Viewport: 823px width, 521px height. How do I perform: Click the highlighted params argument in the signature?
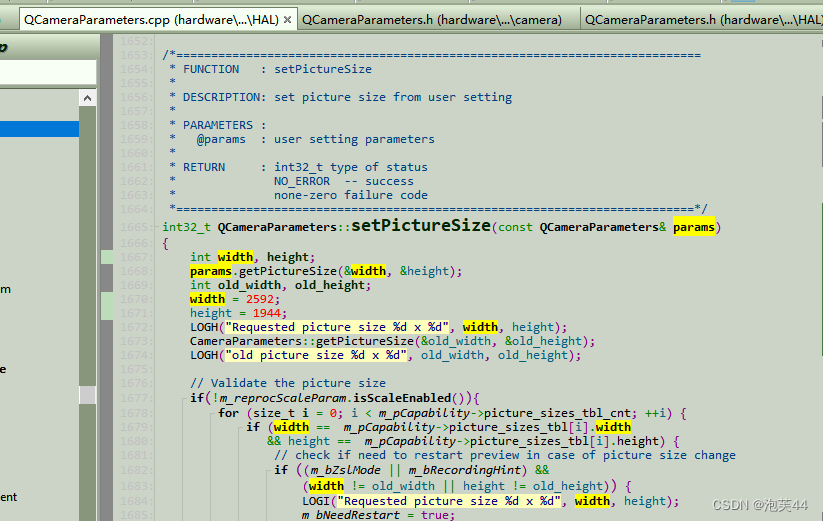coord(693,227)
